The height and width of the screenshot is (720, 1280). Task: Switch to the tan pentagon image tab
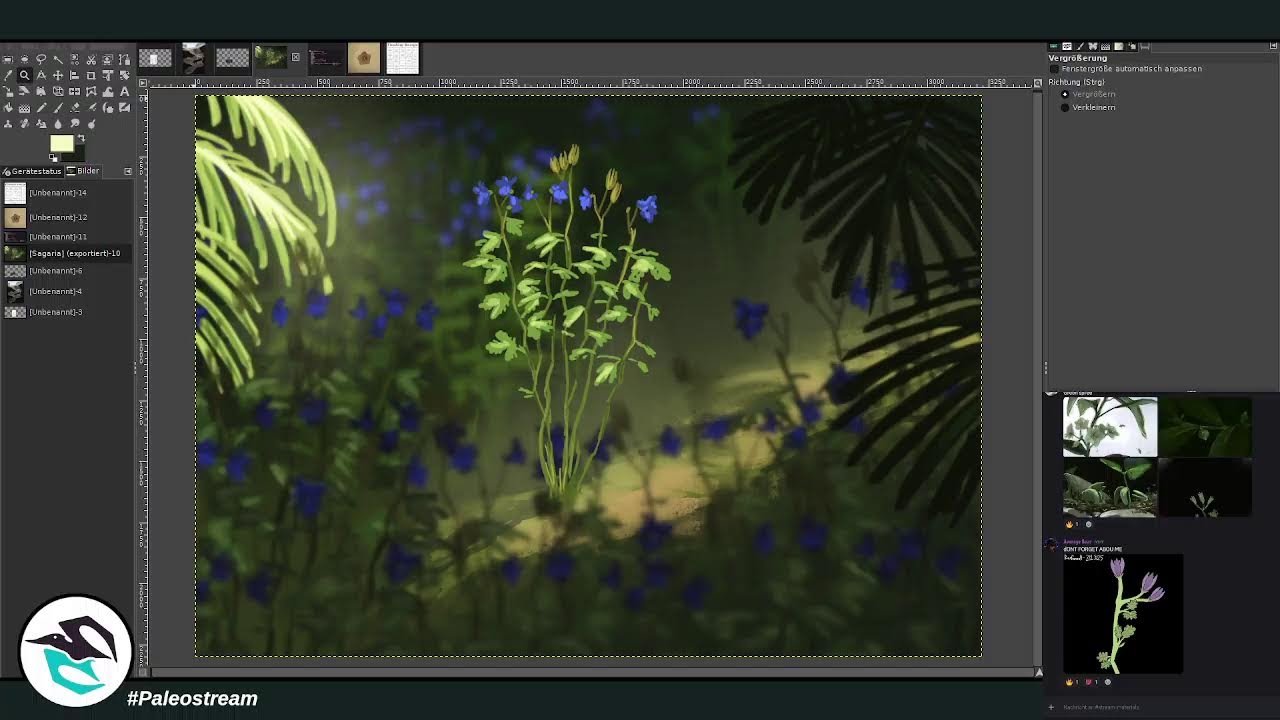364,58
